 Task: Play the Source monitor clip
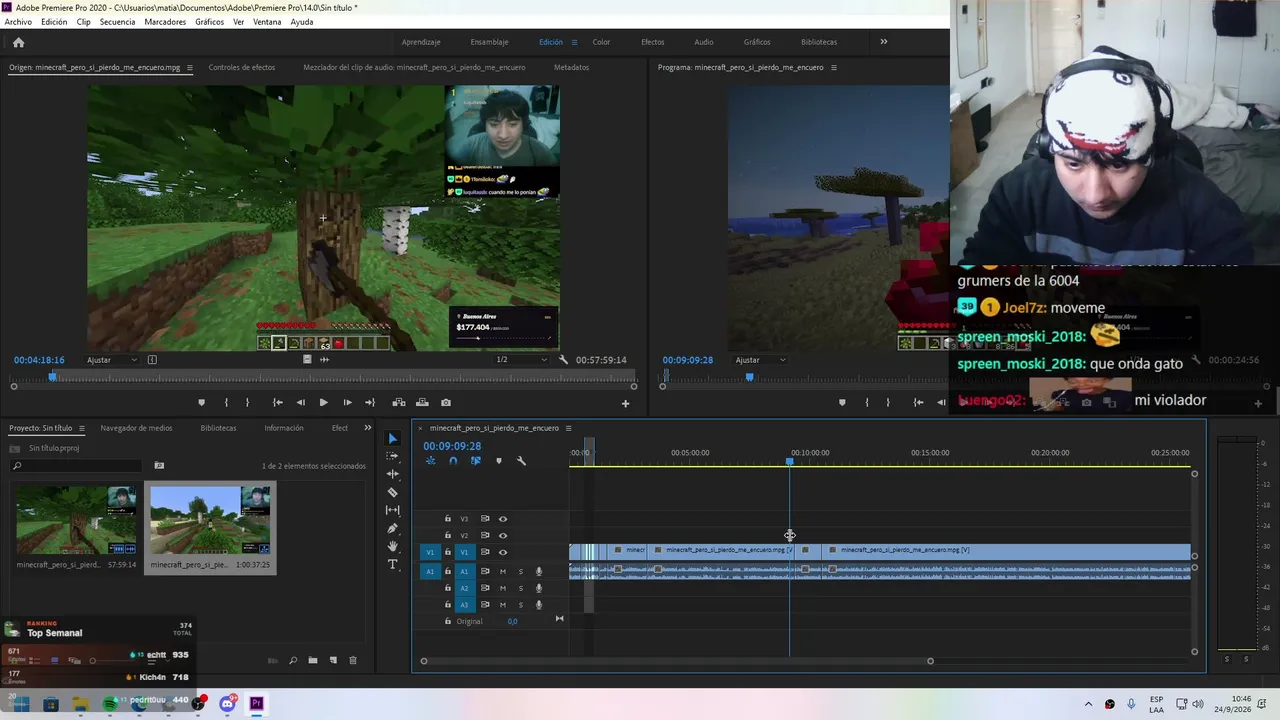323,403
